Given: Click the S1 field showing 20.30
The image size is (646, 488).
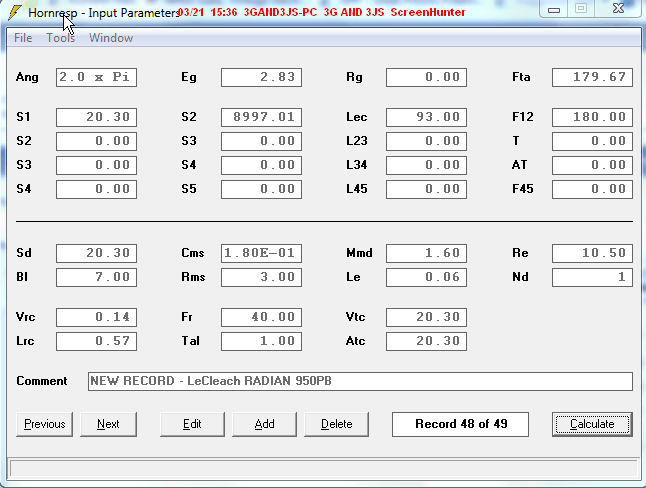Looking at the screenshot, I should point(96,117).
